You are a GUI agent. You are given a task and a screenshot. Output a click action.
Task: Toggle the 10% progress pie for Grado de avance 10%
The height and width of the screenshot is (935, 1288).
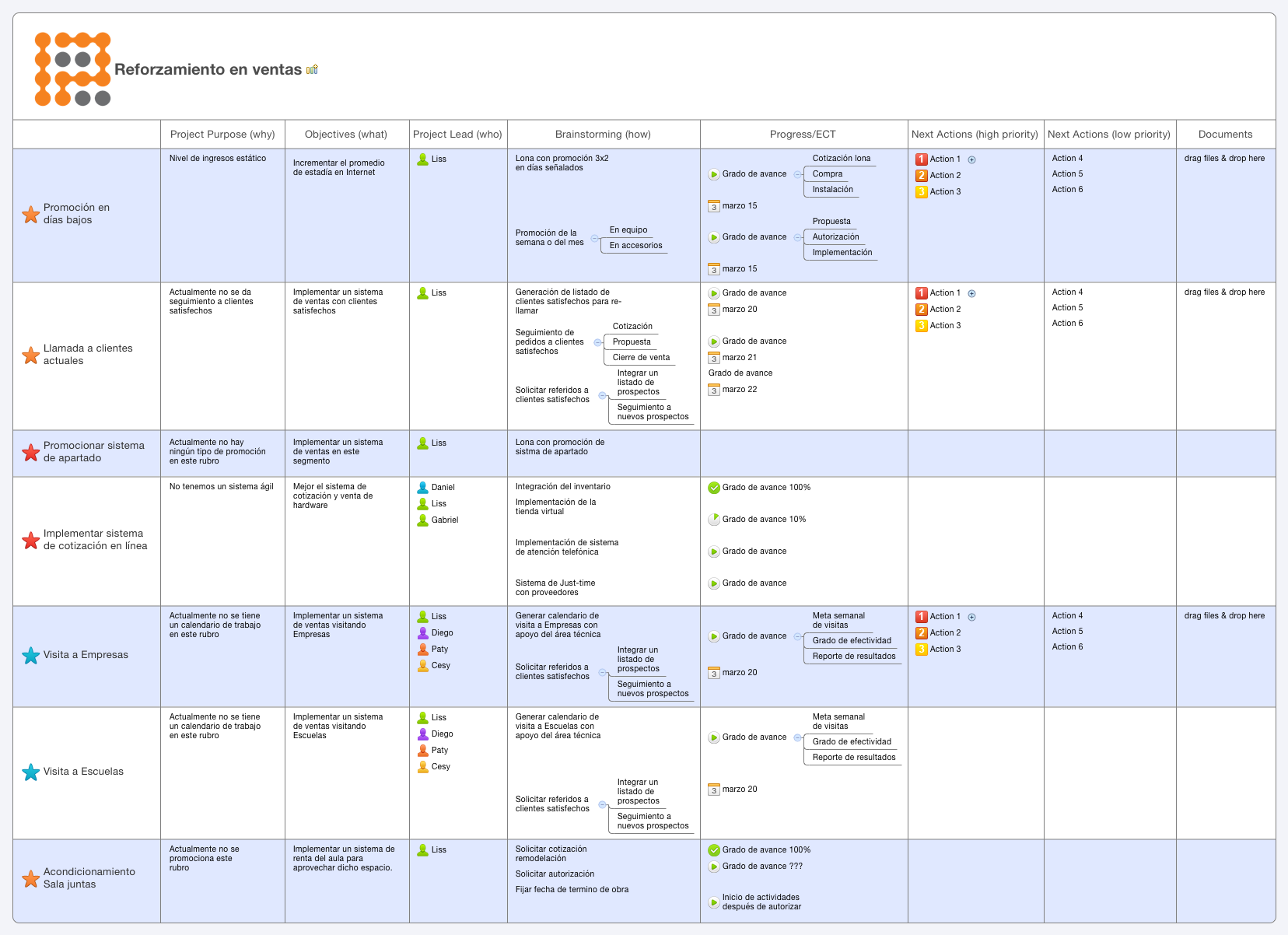(x=714, y=520)
